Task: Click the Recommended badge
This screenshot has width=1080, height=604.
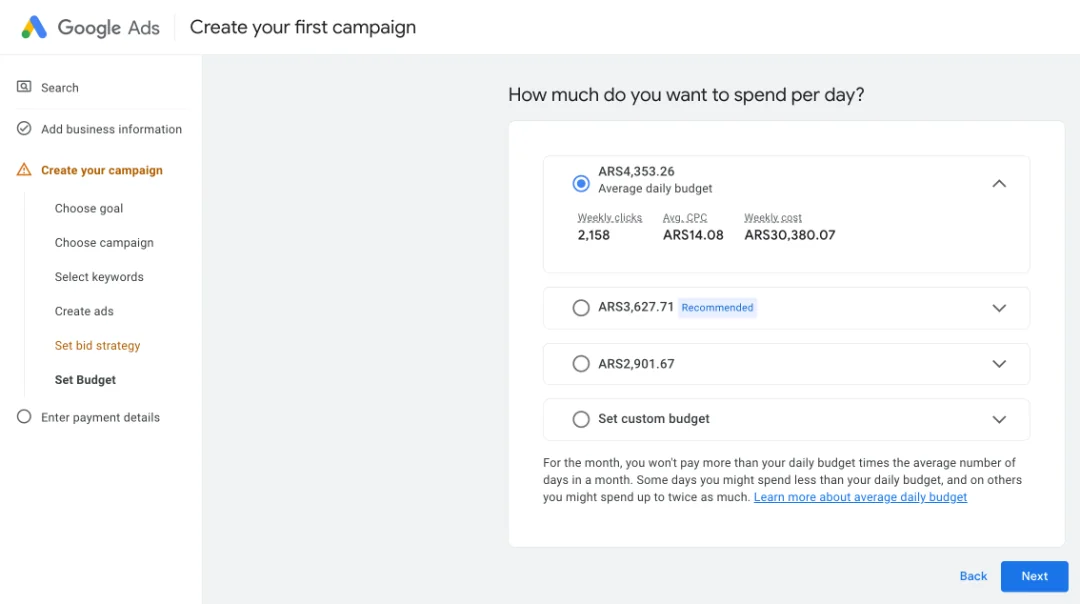Action: click(717, 307)
